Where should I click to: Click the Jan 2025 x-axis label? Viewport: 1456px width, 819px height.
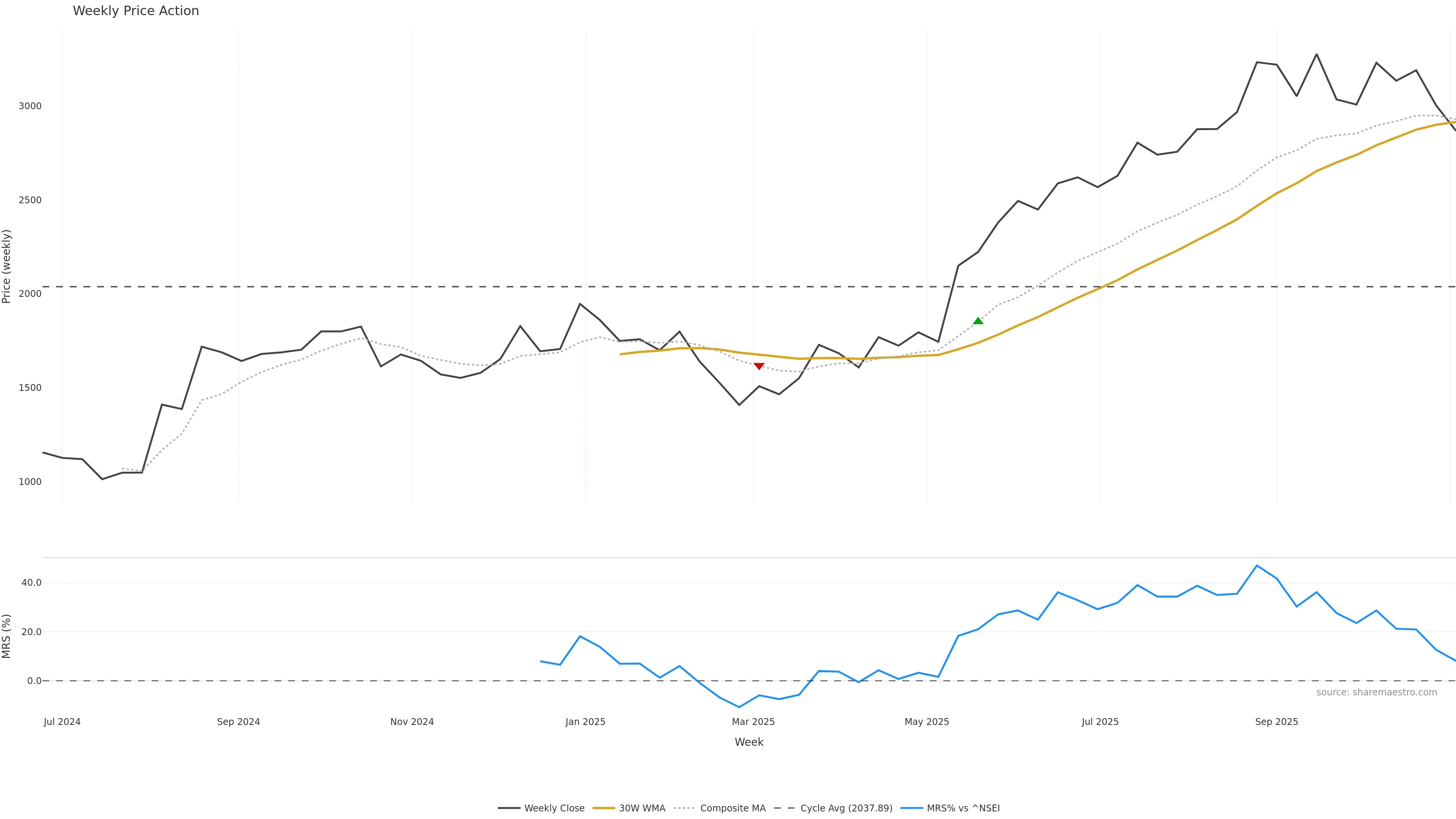[585, 722]
